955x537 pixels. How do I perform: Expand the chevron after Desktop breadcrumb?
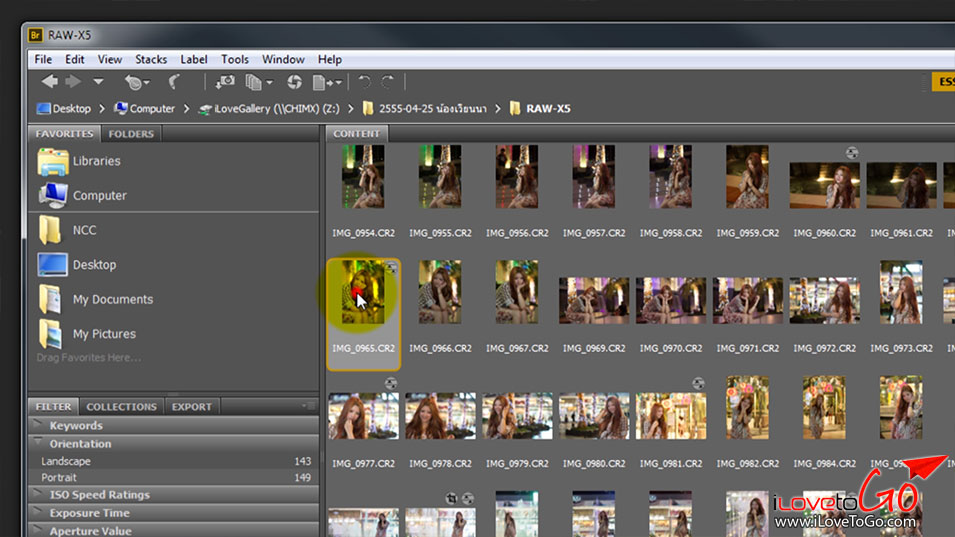click(102, 108)
